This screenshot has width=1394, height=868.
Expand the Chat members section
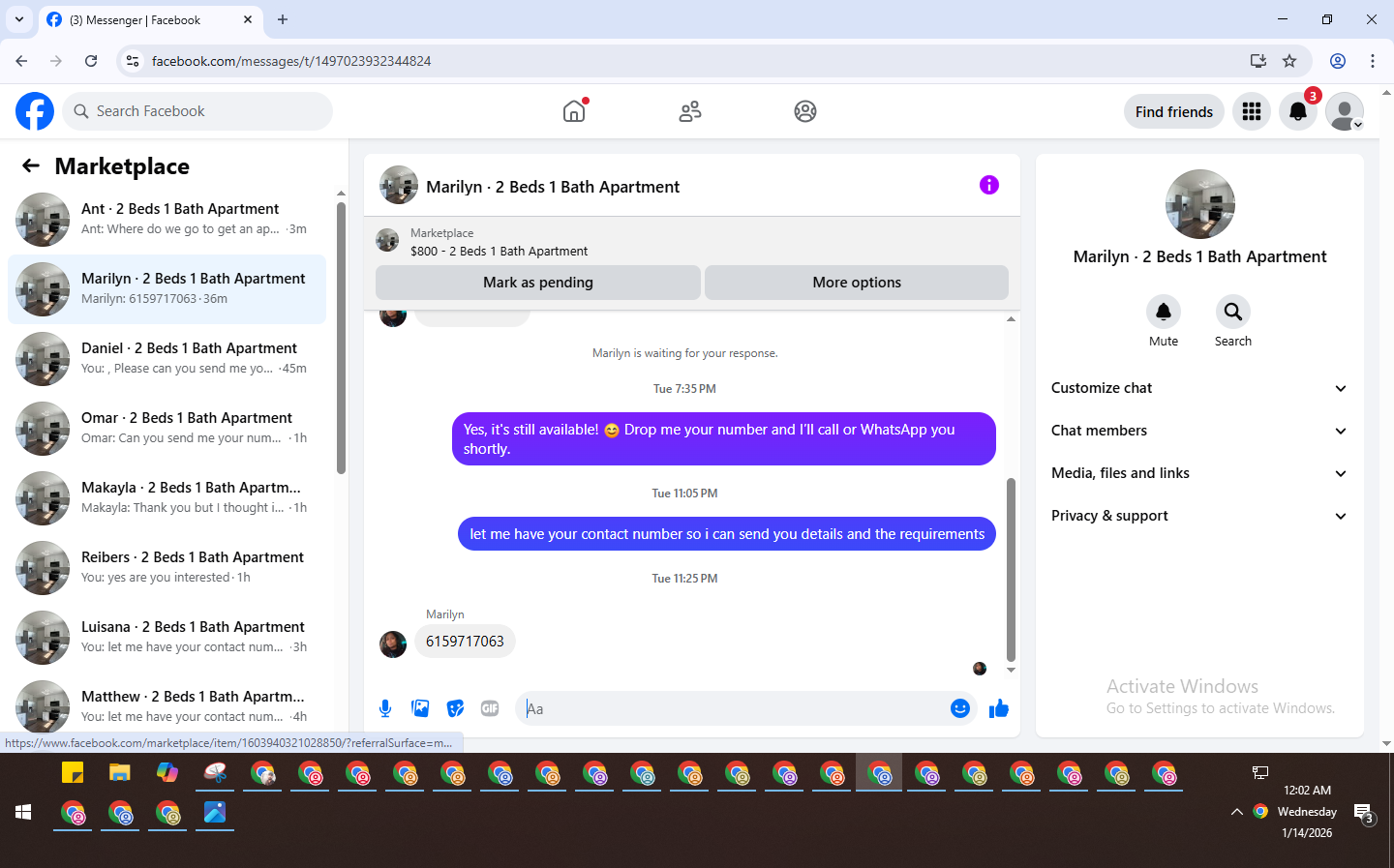[x=1199, y=431]
